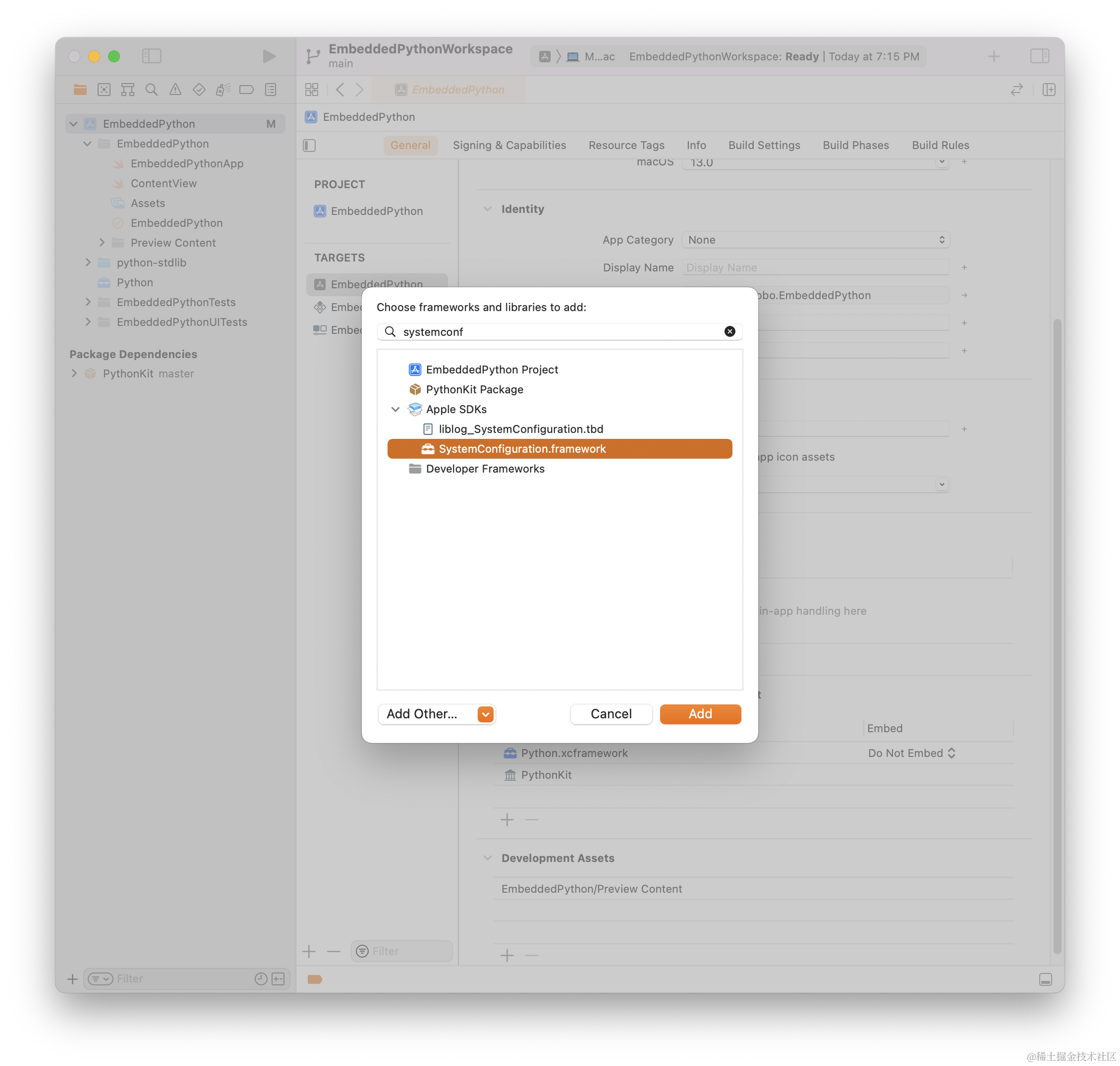This screenshot has width=1120, height=1066.
Task: Open the App Category None dropdown
Action: [815, 240]
